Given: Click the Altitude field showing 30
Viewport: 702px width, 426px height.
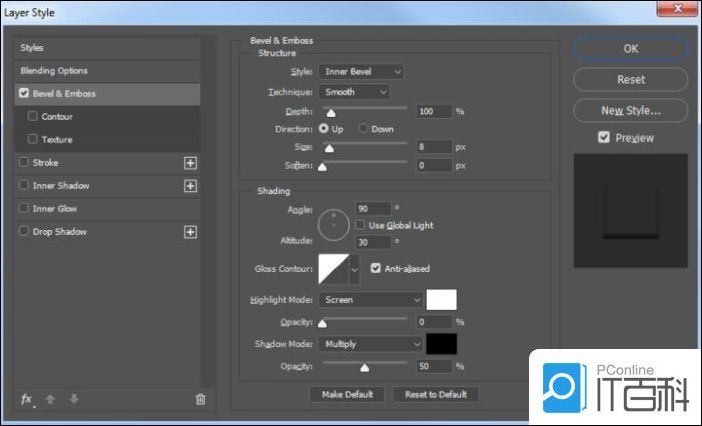Looking at the screenshot, I should 373,242.
